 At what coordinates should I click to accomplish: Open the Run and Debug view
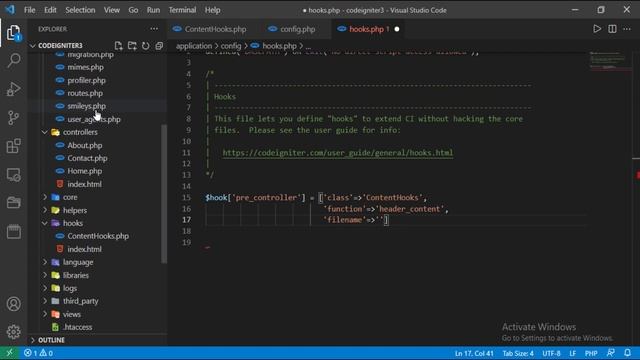click(13, 89)
